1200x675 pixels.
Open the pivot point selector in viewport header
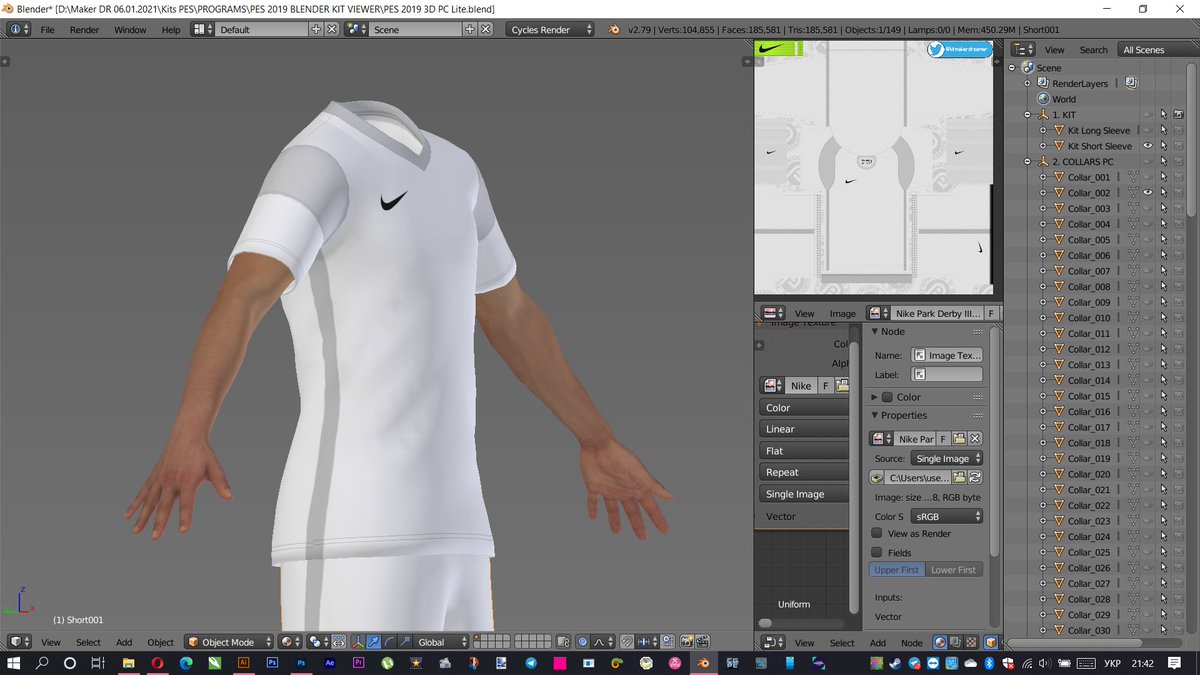(319, 642)
